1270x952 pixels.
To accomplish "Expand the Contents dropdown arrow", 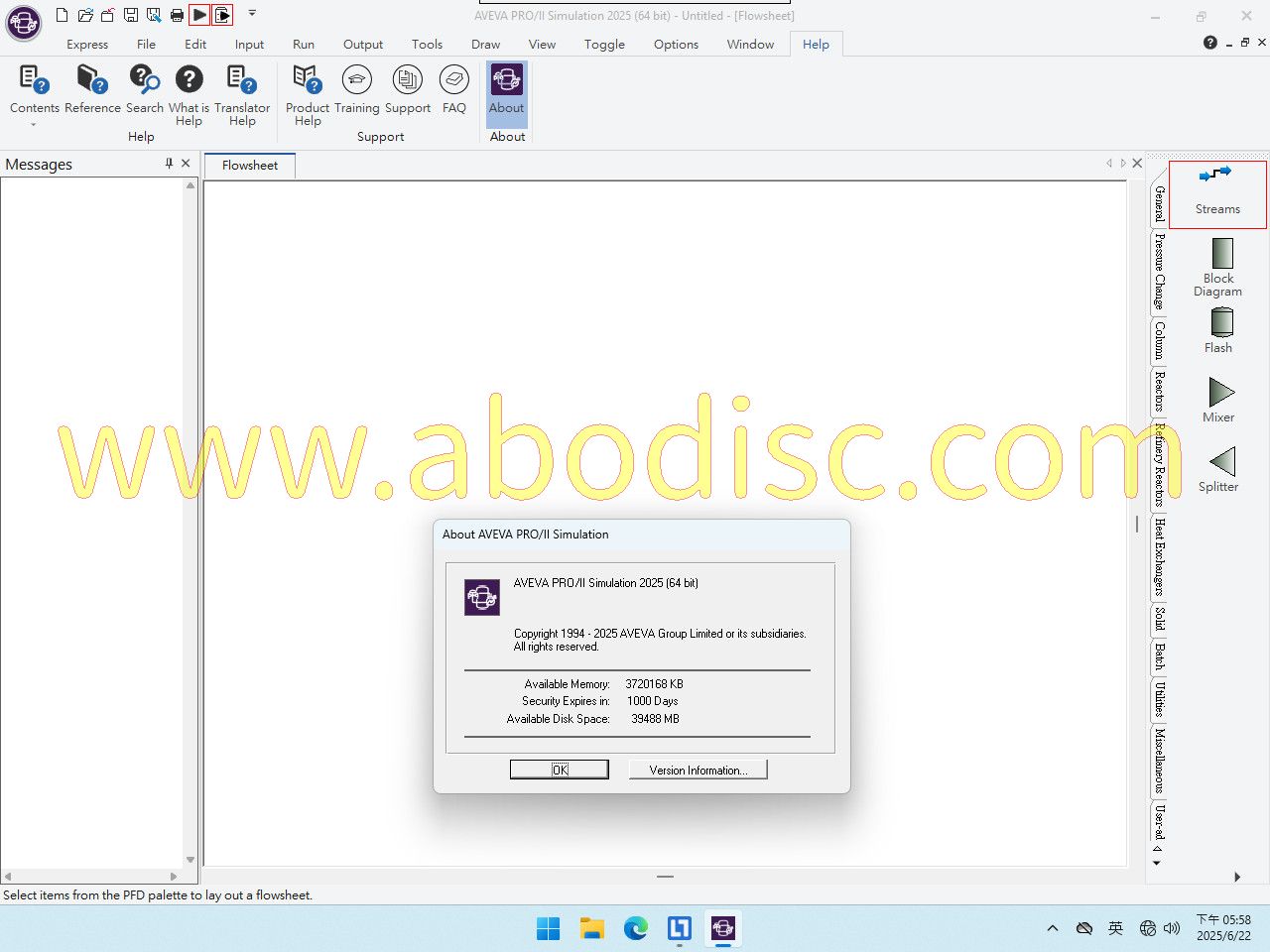I will point(33,125).
